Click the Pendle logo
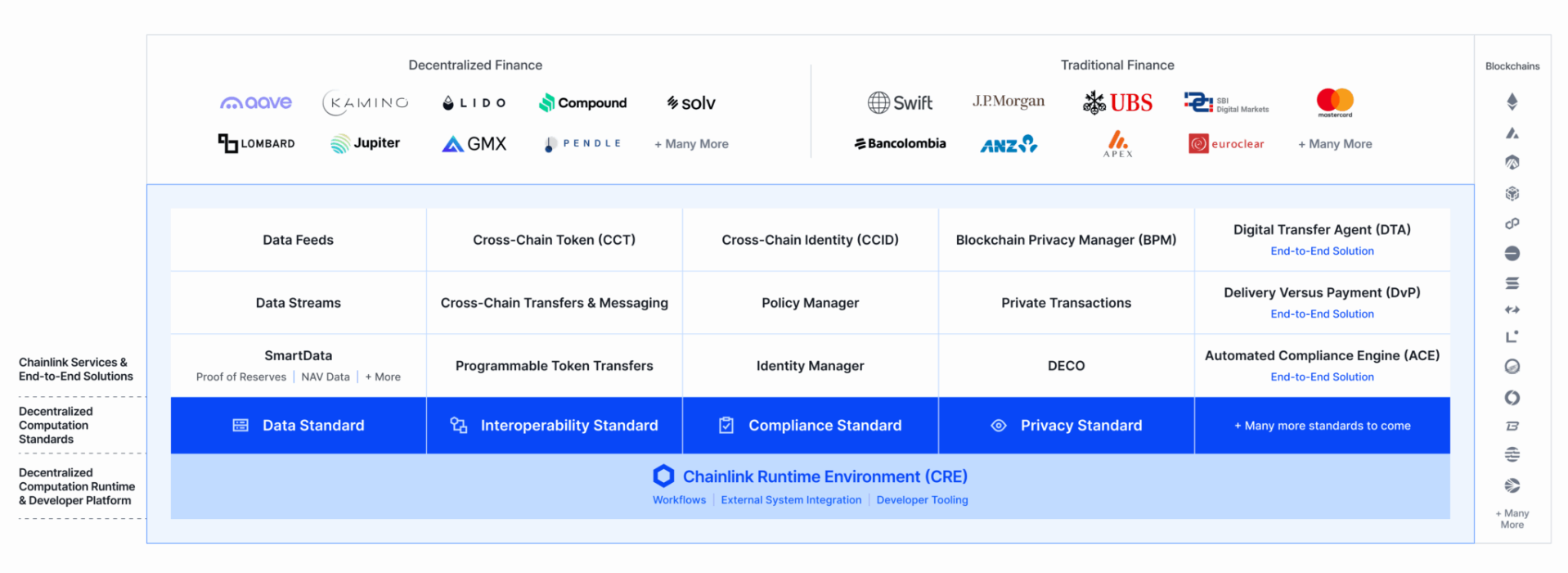This screenshot has width=1568, height=573. tap(583, 144)
